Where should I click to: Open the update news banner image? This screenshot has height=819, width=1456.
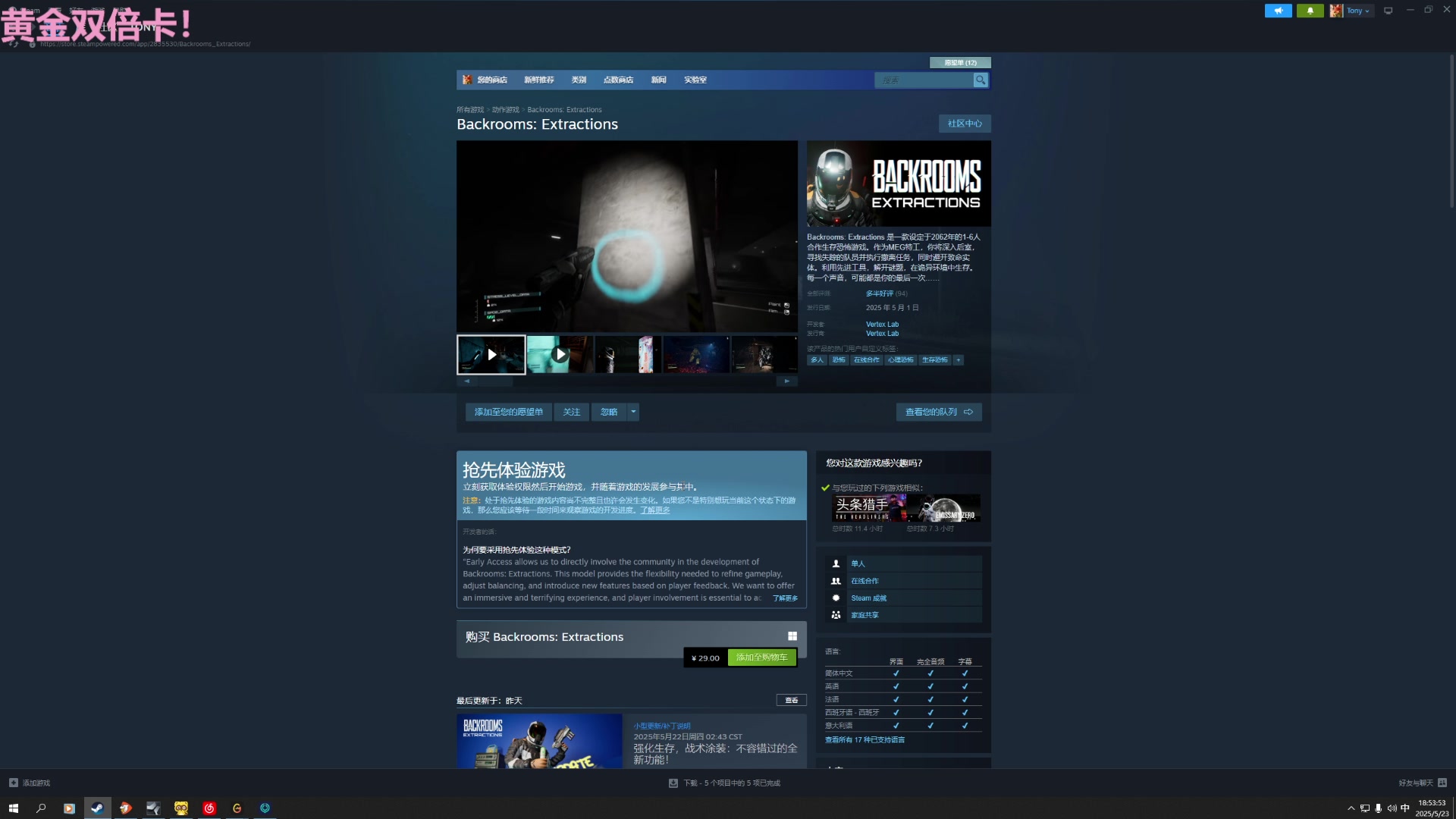pyautogui.click(x=539, y=741)
